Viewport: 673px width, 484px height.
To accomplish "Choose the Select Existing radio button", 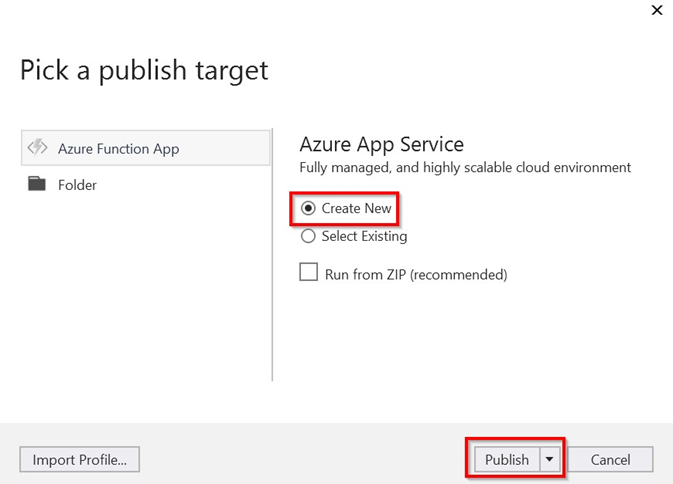I will [x=308, y=237].
